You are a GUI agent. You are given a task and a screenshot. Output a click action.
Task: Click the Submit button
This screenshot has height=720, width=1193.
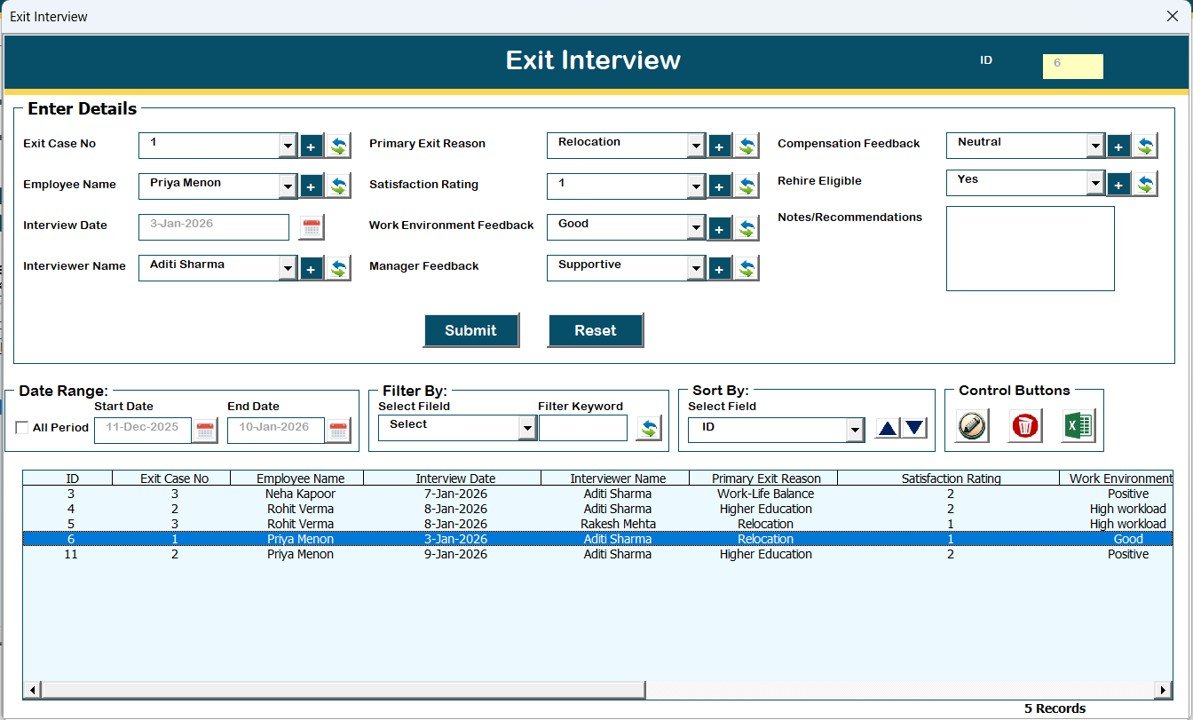coord(471,330)
